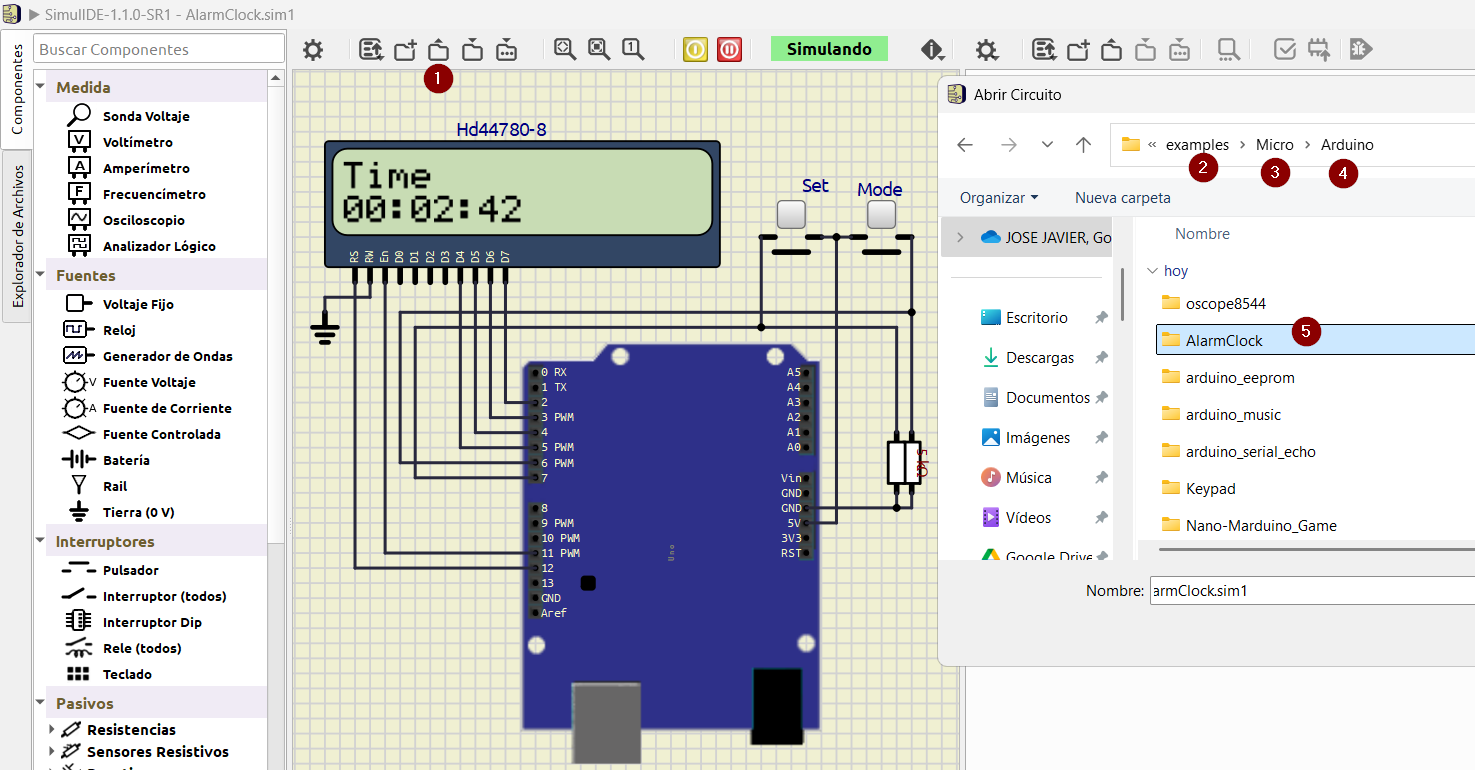Open the info dropdown icon
Image resolution: width=1475 pixels, height=770 pixels.
coord(932,49)
